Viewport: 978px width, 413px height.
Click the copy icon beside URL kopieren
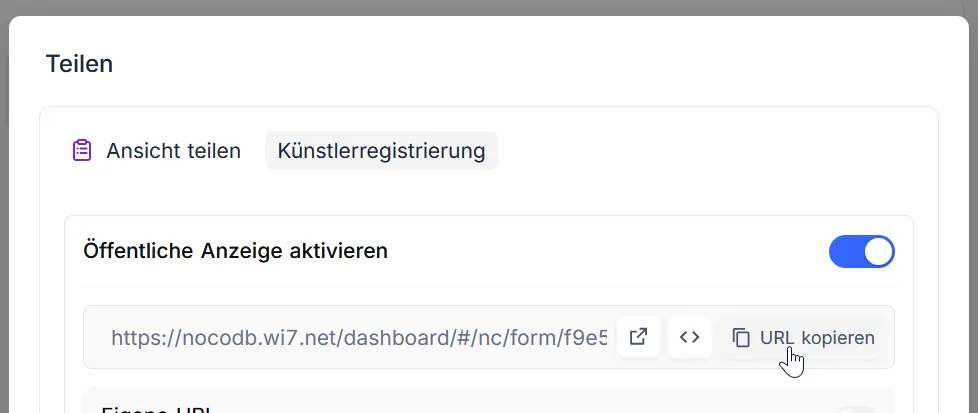point(741,338)
